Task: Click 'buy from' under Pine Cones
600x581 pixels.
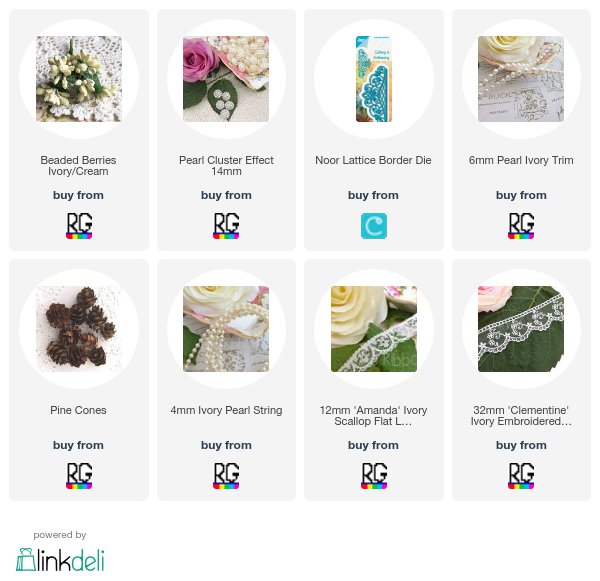Action: click(x=78, y=445)
